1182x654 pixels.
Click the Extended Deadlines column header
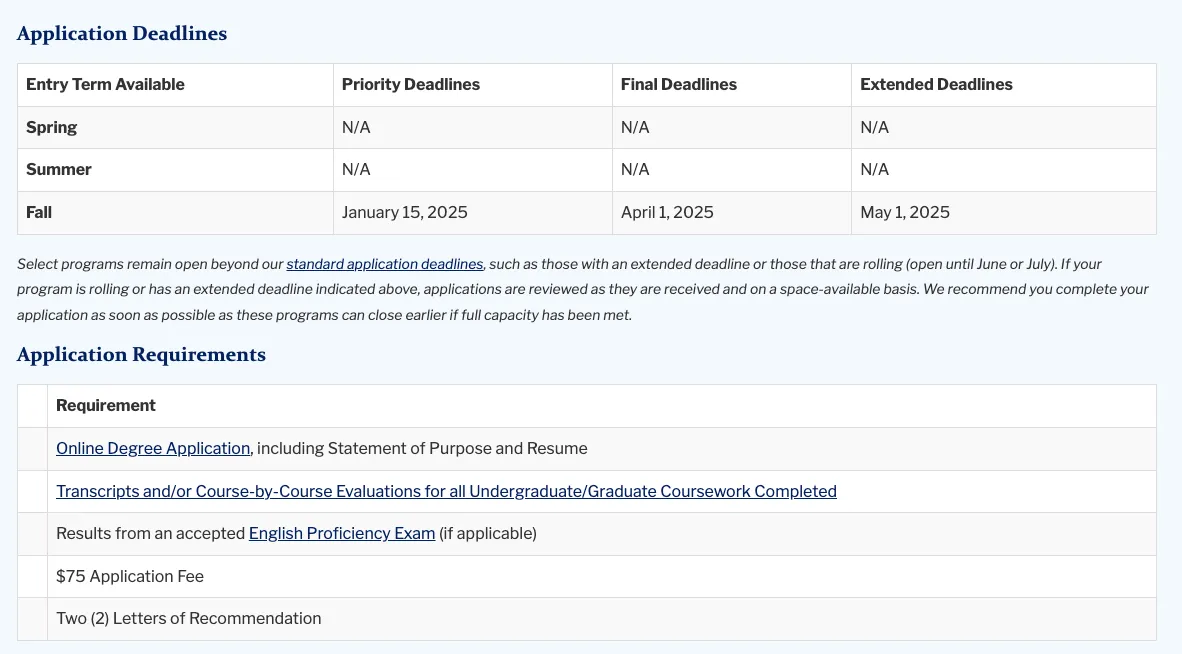[x=936, y=85]
